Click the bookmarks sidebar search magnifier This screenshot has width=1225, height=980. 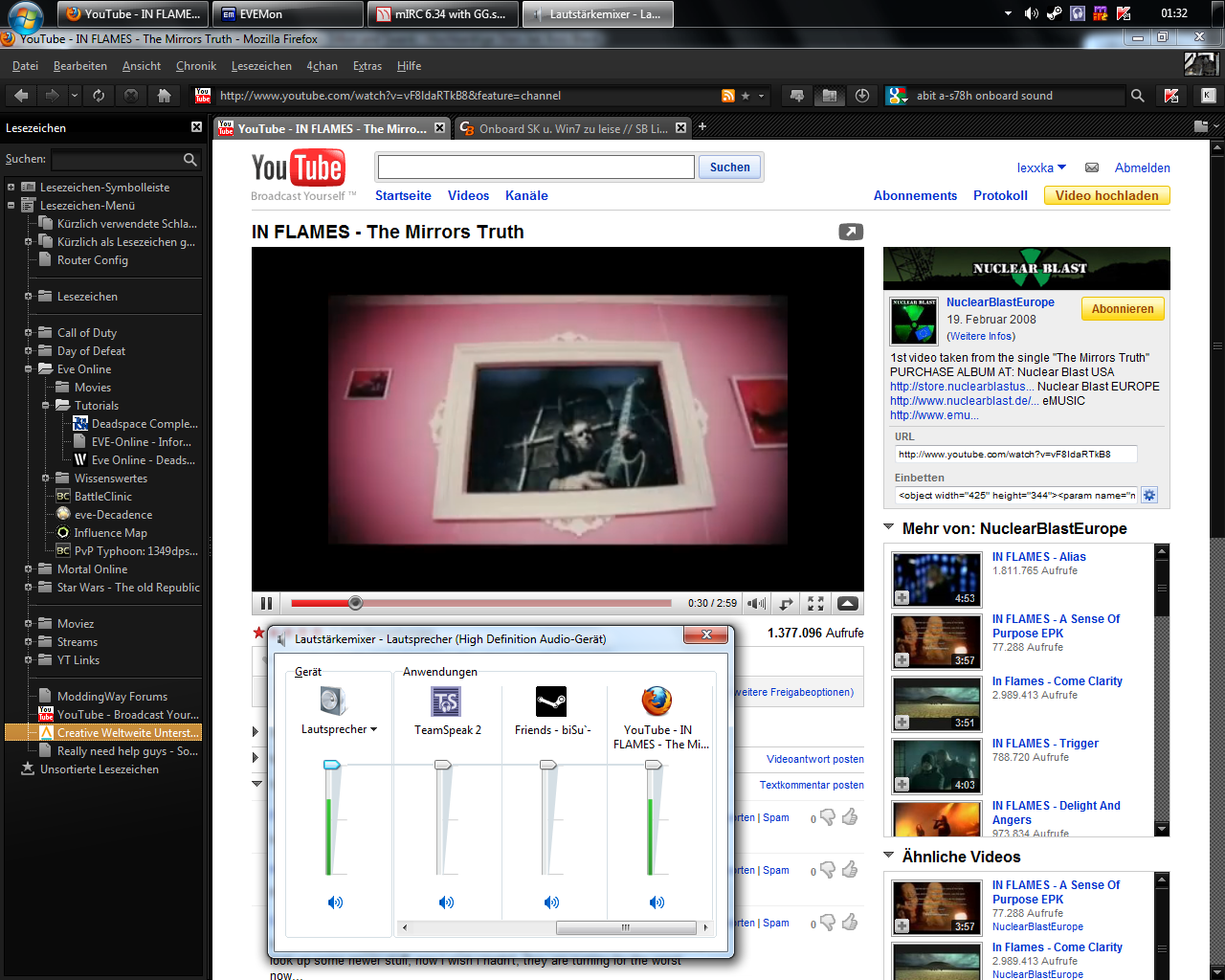pyautogui.click(x=190, y=160)
